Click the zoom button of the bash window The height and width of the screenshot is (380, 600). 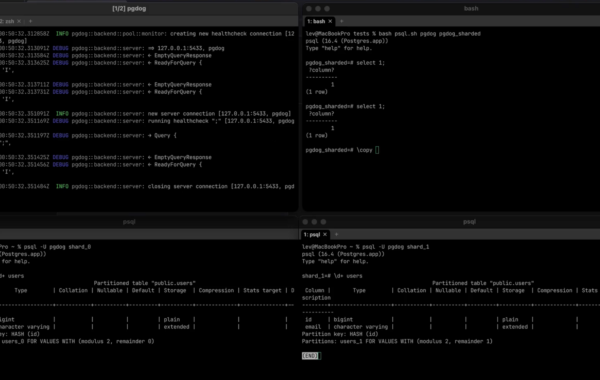tap(327, 9)
